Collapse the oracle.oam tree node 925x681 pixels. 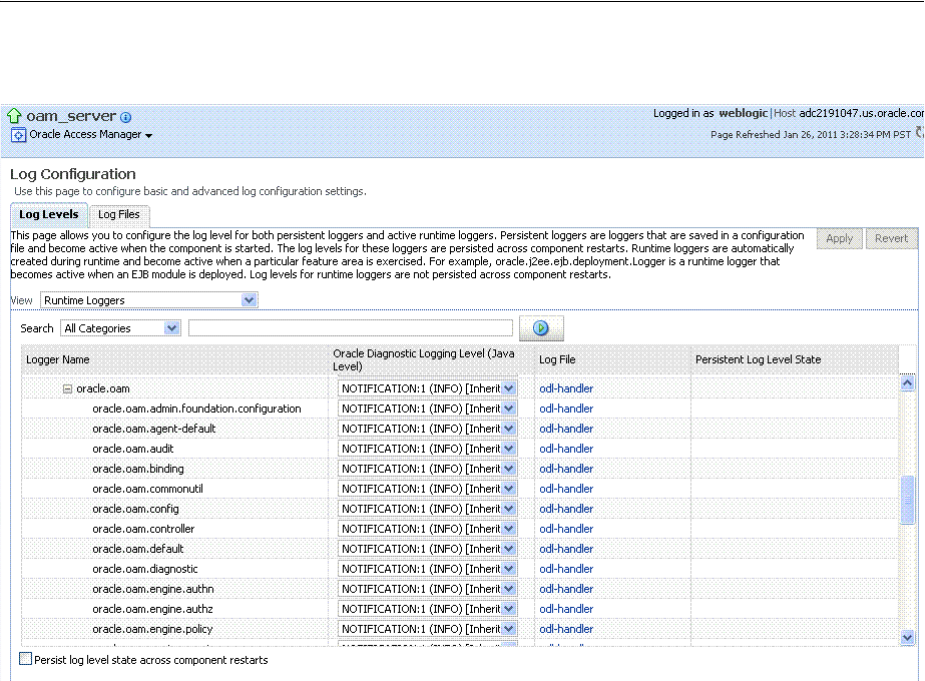(x=67, y=389)
